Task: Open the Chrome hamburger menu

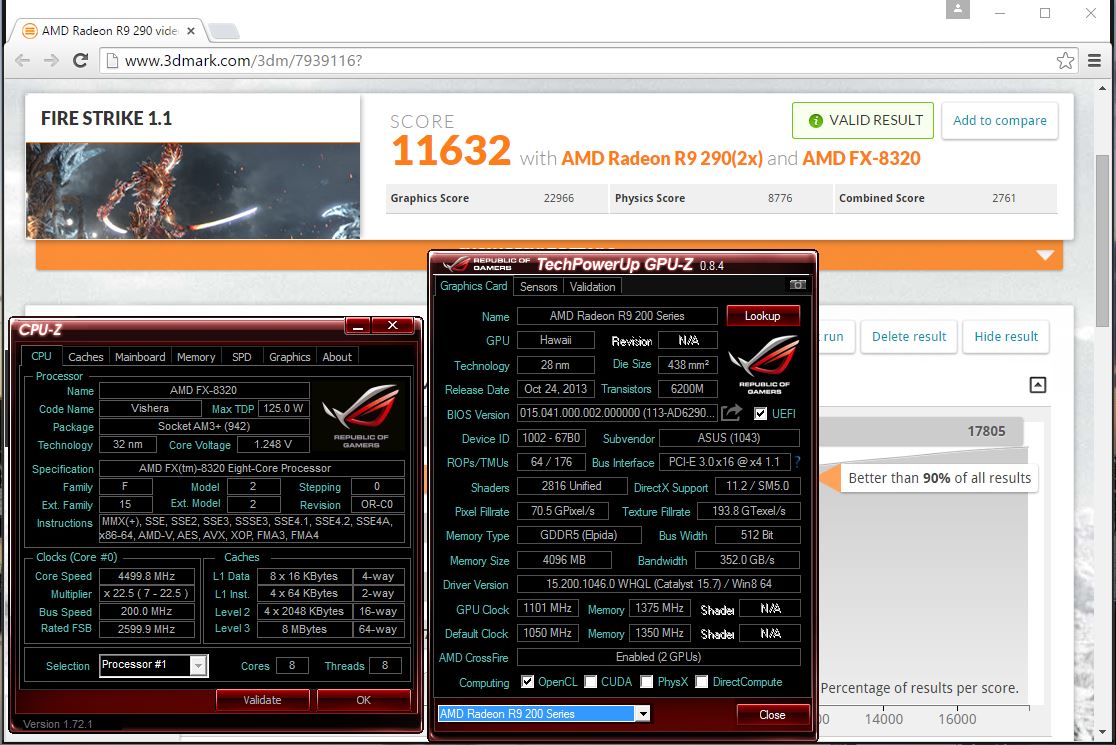Action: coord(1095,60)
